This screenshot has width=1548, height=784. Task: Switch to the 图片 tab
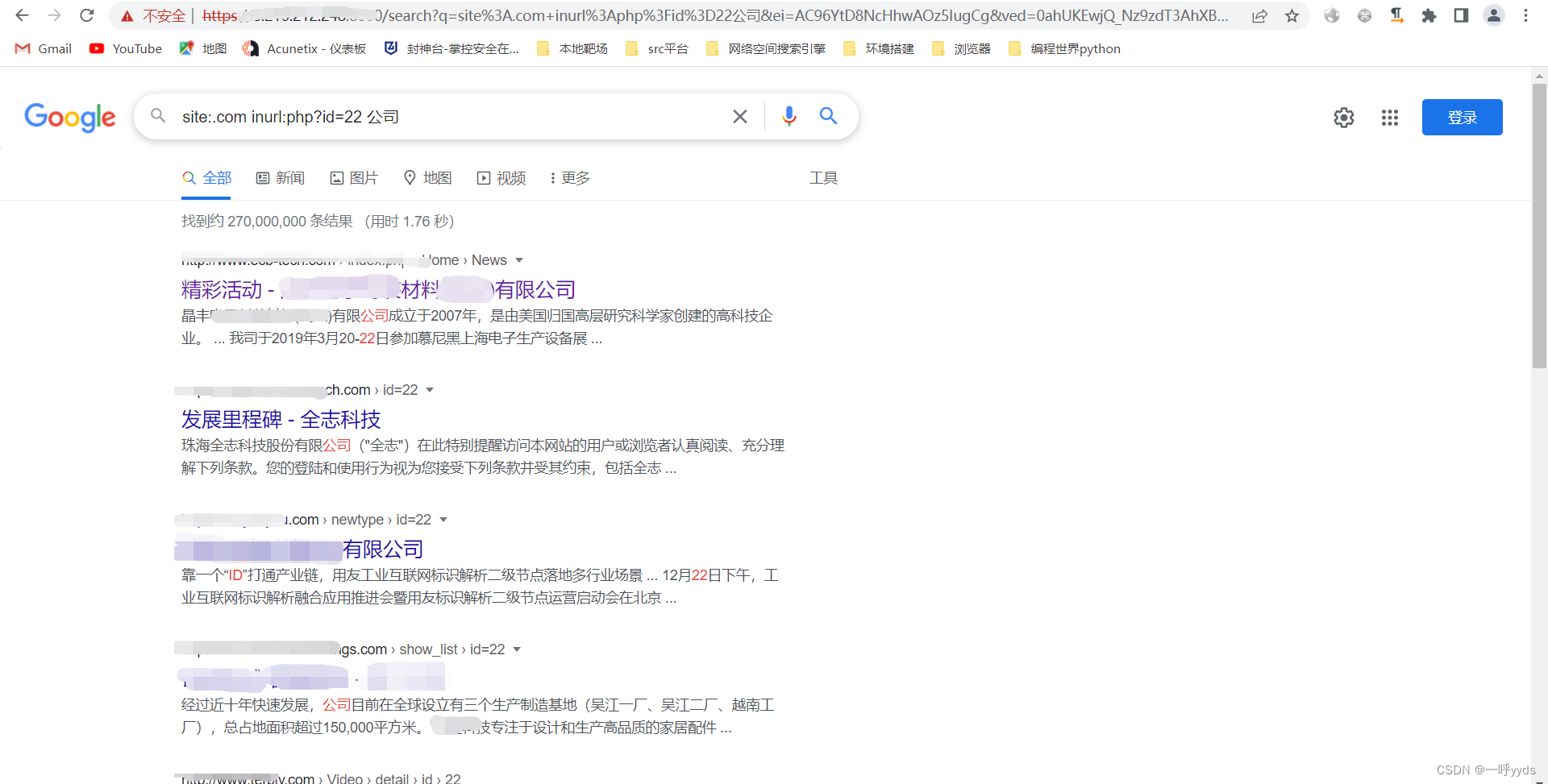[x=354, y=178]
